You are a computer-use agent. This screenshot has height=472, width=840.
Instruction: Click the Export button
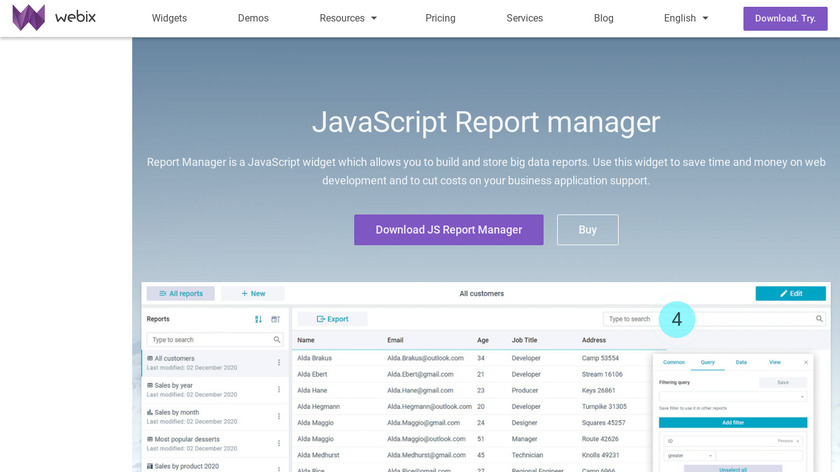[332, 319]
